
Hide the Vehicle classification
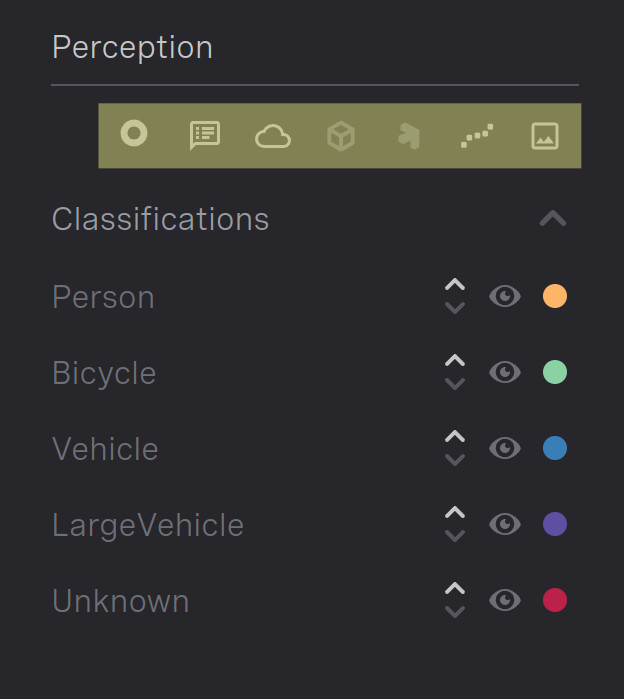[x=505, y=448]
